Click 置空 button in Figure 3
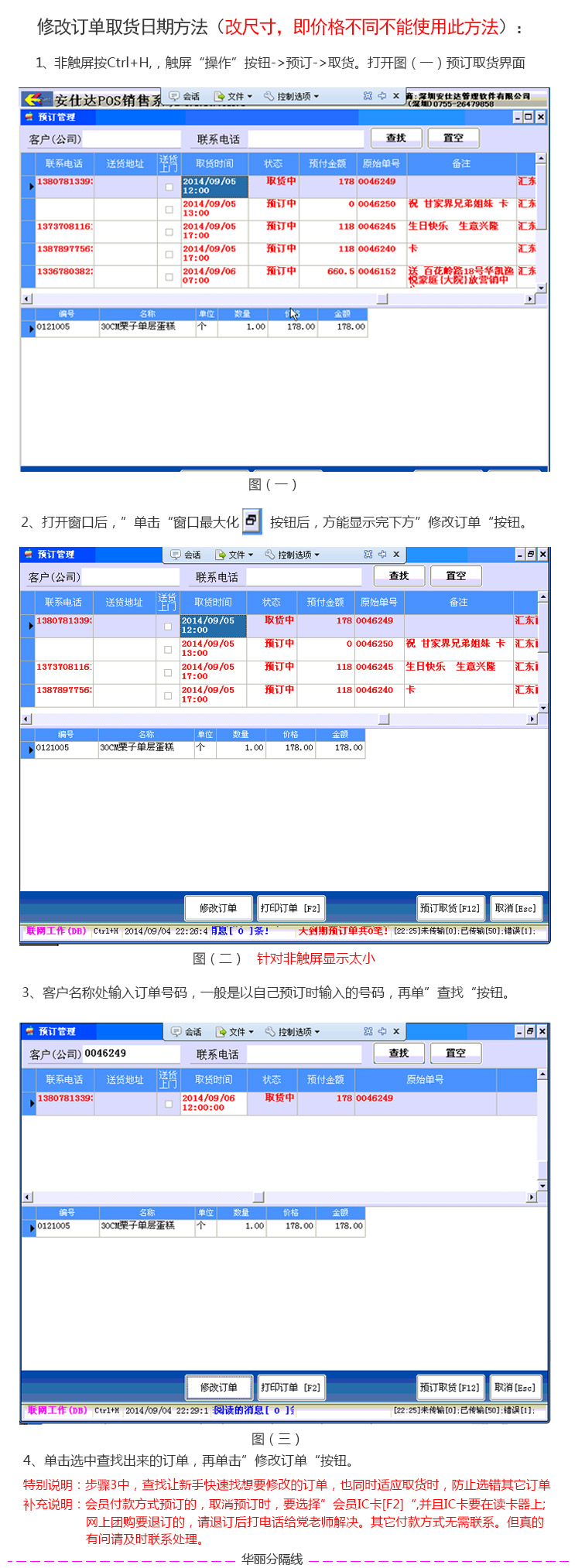This screenshot has width=575, height=1568. pos(457,1053)
